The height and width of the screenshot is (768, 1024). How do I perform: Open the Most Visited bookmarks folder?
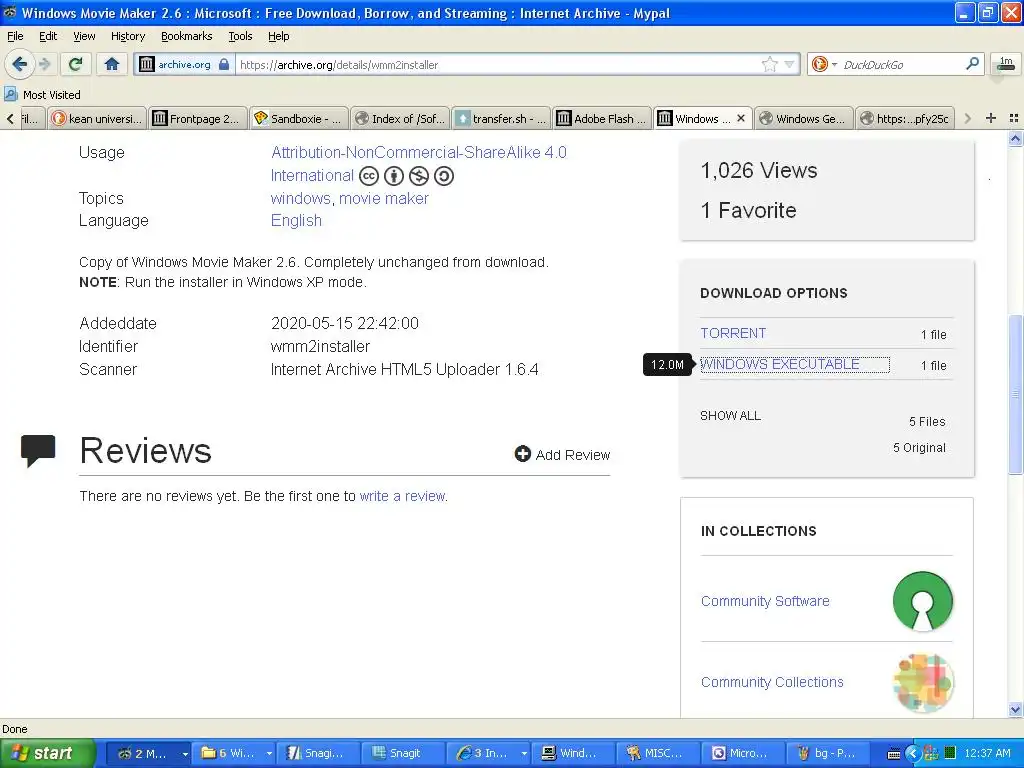[x=42, y=95]
